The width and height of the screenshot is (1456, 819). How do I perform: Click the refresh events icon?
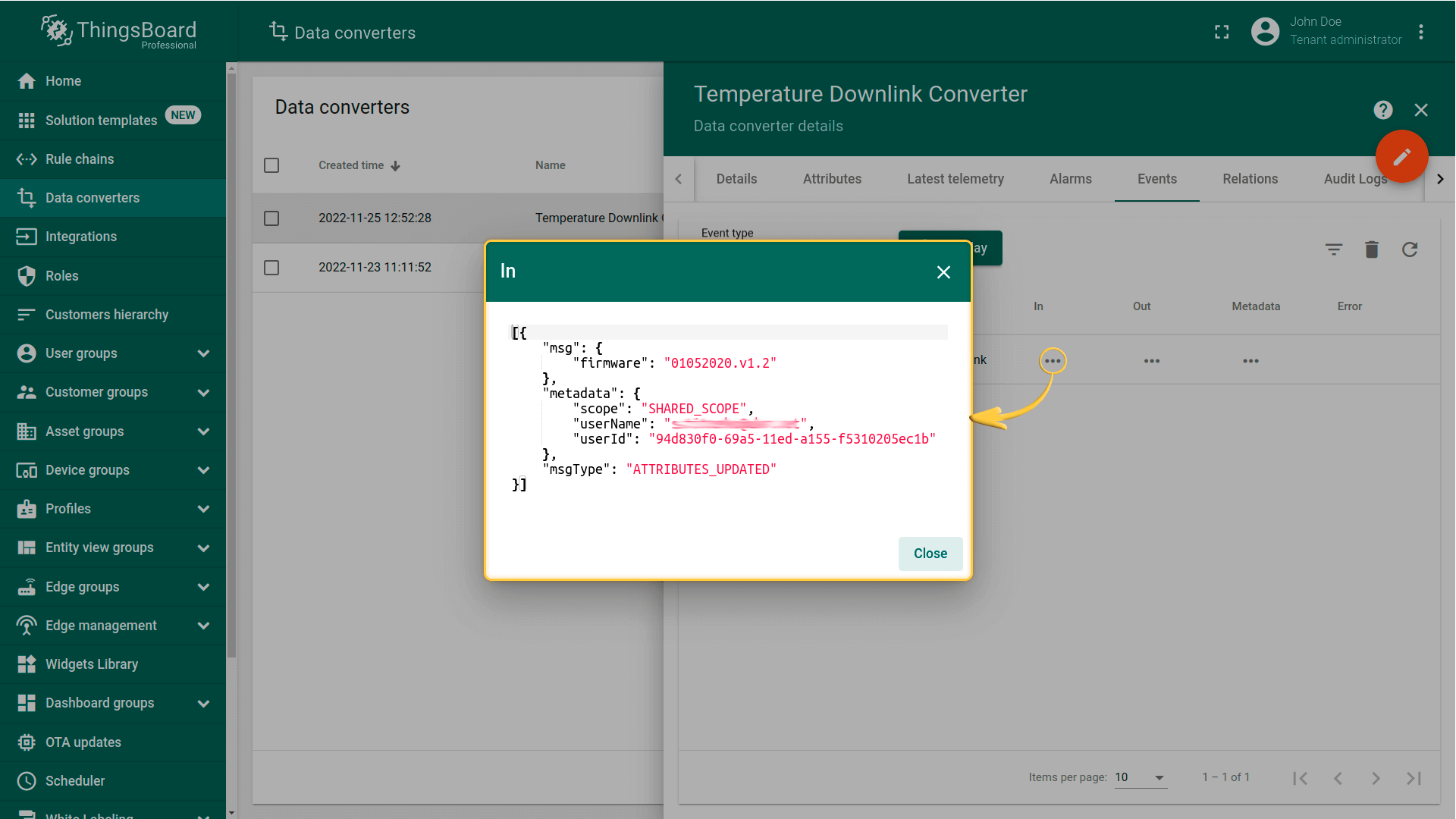pyautogui.click(x=1410, y=249)
